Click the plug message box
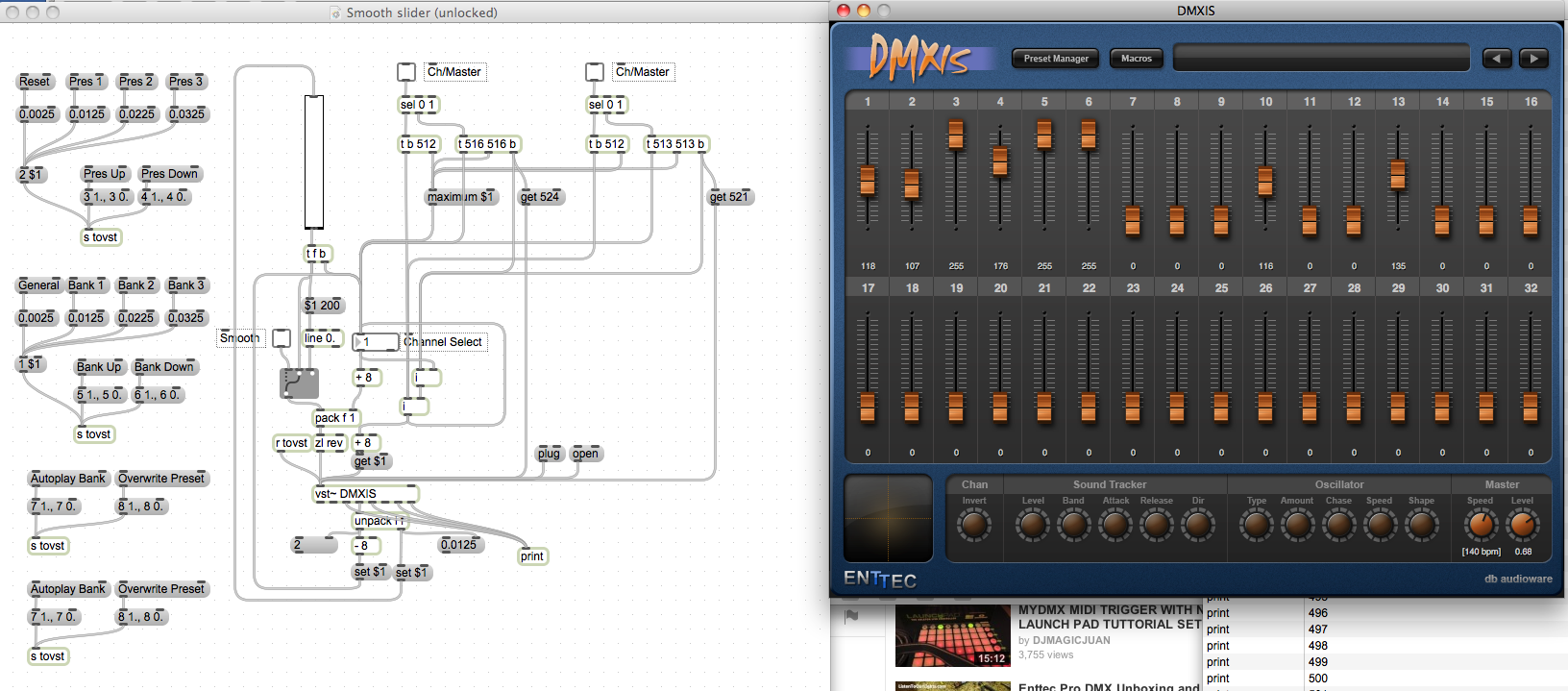 tap(549, 454)
